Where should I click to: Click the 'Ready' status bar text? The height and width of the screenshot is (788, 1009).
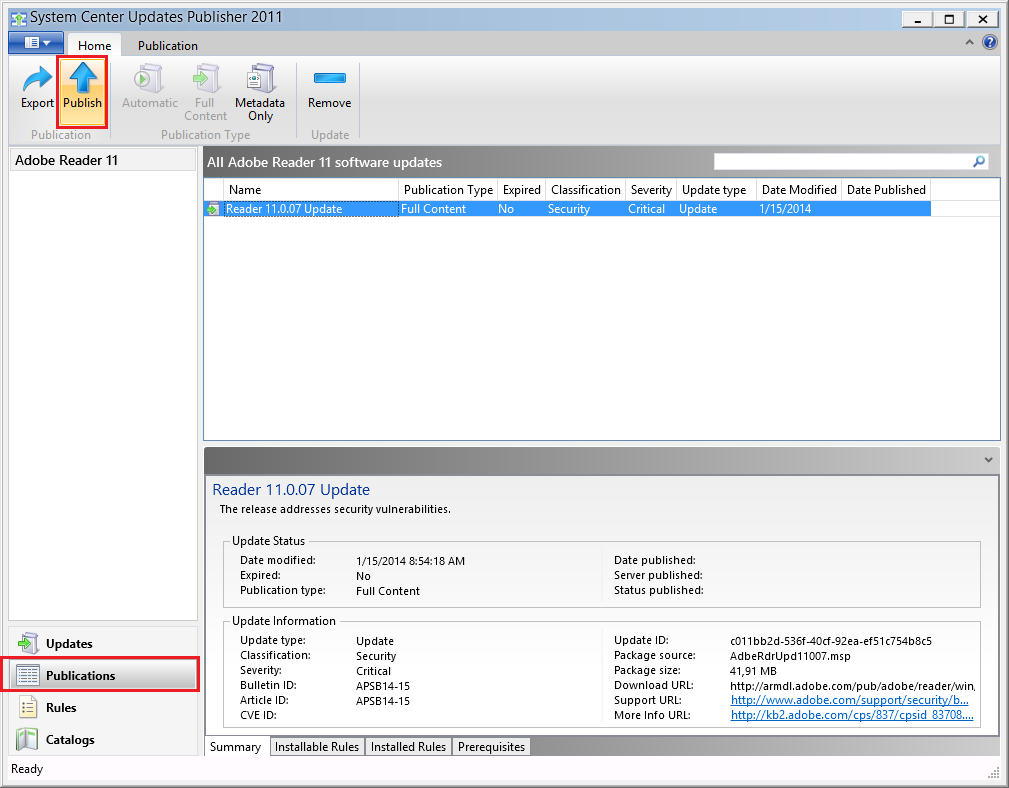click(27, 769)
